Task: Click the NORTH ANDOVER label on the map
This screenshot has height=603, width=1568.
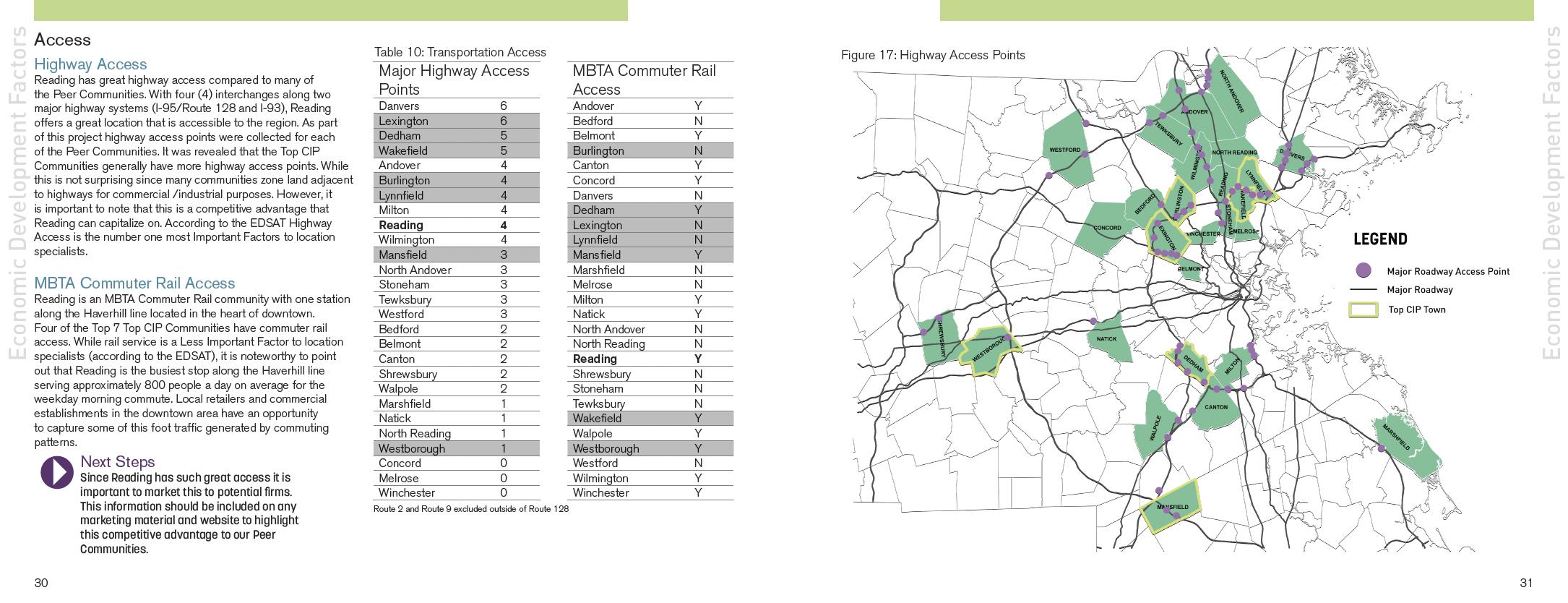Action: [1232, 91]
